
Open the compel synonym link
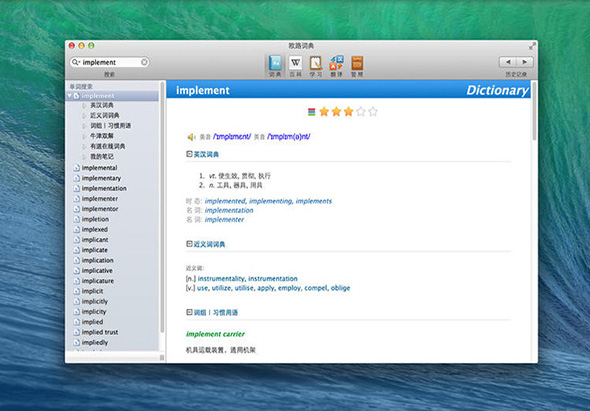tap(316, 288)
